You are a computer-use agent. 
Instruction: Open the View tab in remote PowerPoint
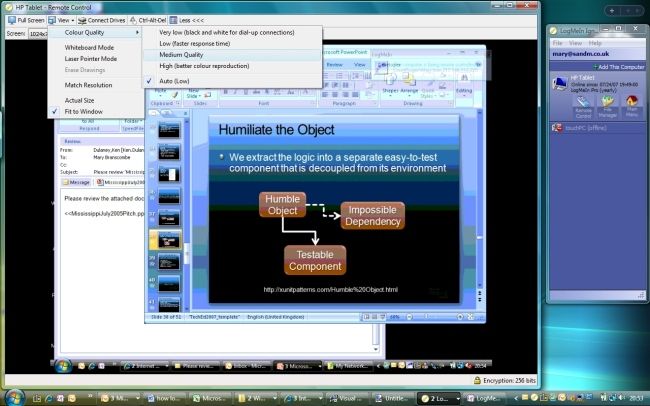point(359,65)
